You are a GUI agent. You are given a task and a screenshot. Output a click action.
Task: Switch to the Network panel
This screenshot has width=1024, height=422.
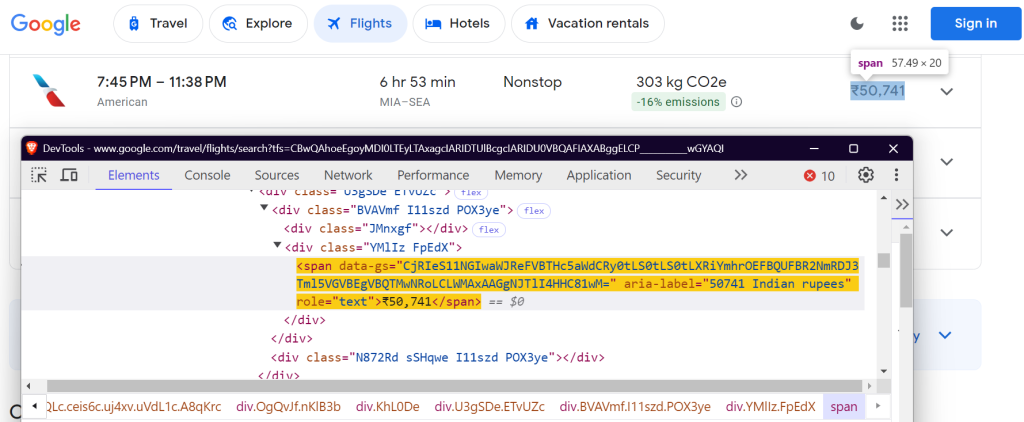coord(348,175)
